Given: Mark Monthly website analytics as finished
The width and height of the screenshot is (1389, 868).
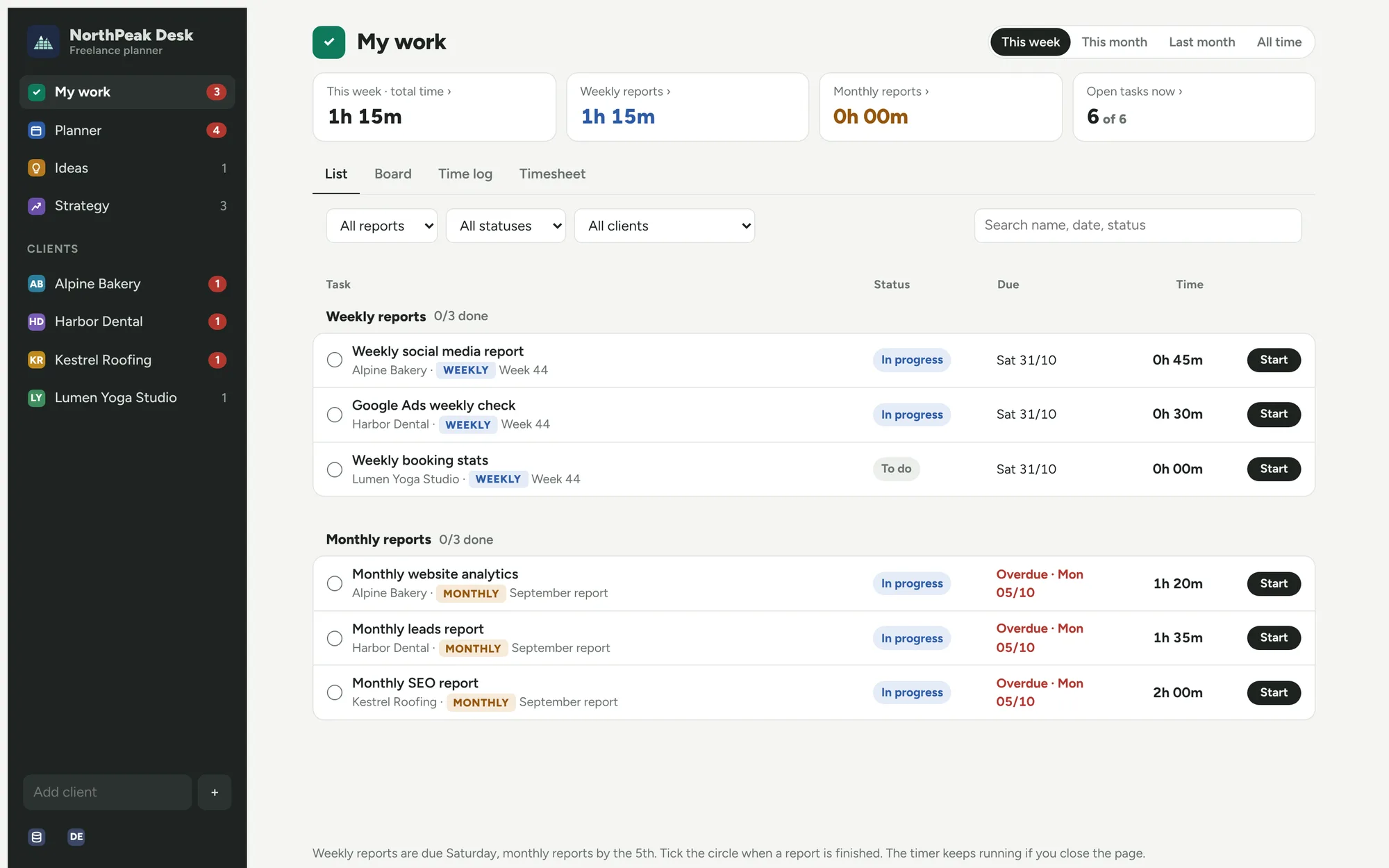Looking at the screenshot, I should click(x=335, y=583).
